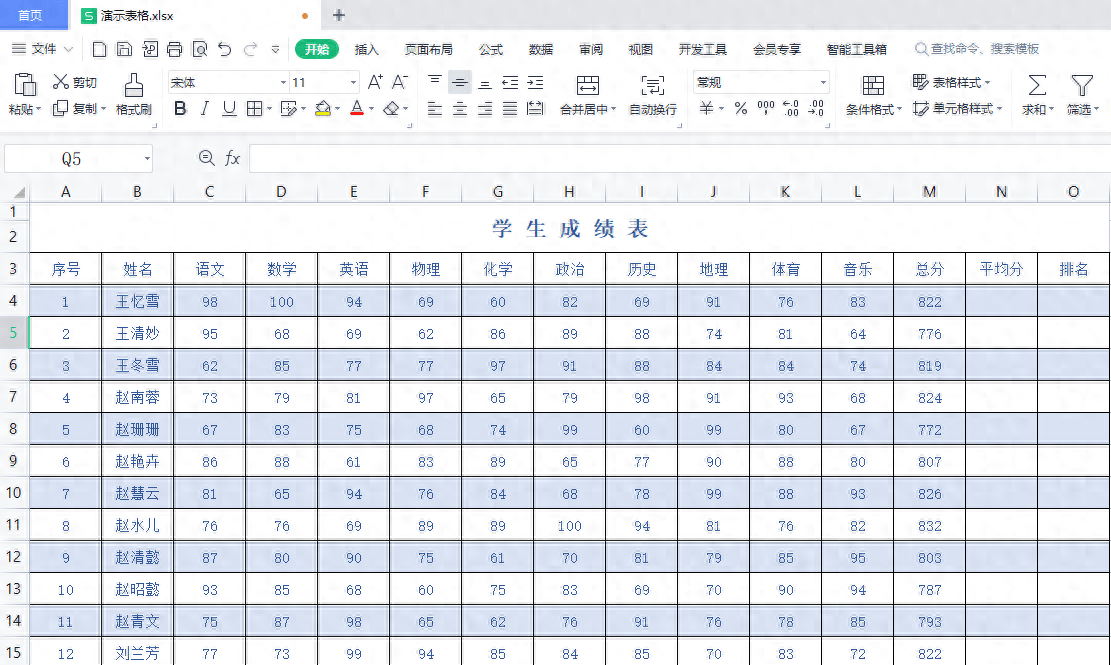Undo the last action
This screenshot has width=1111, height=665.
225,49
